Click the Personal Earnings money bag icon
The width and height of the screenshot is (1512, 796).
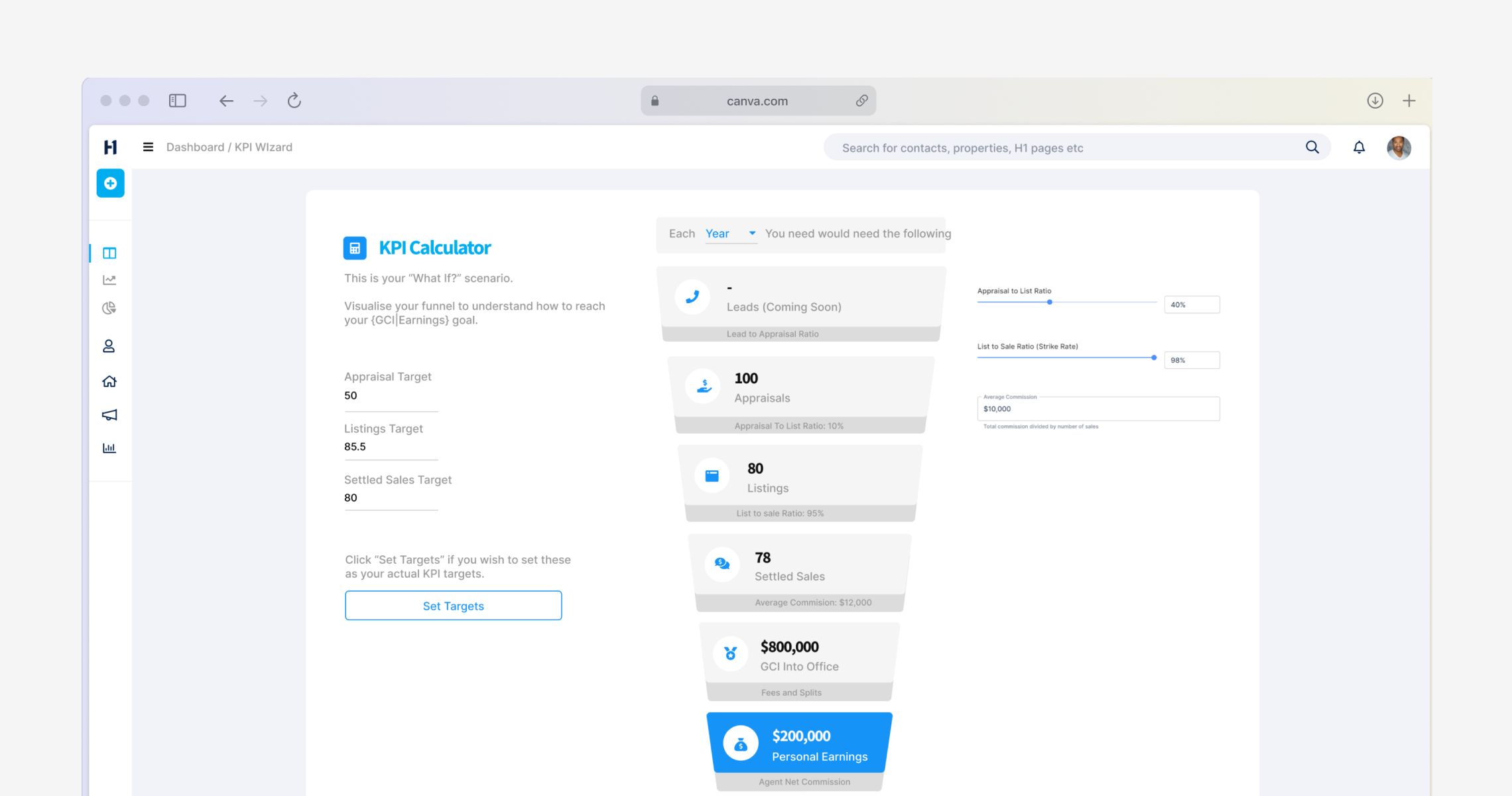click(741, 744)
